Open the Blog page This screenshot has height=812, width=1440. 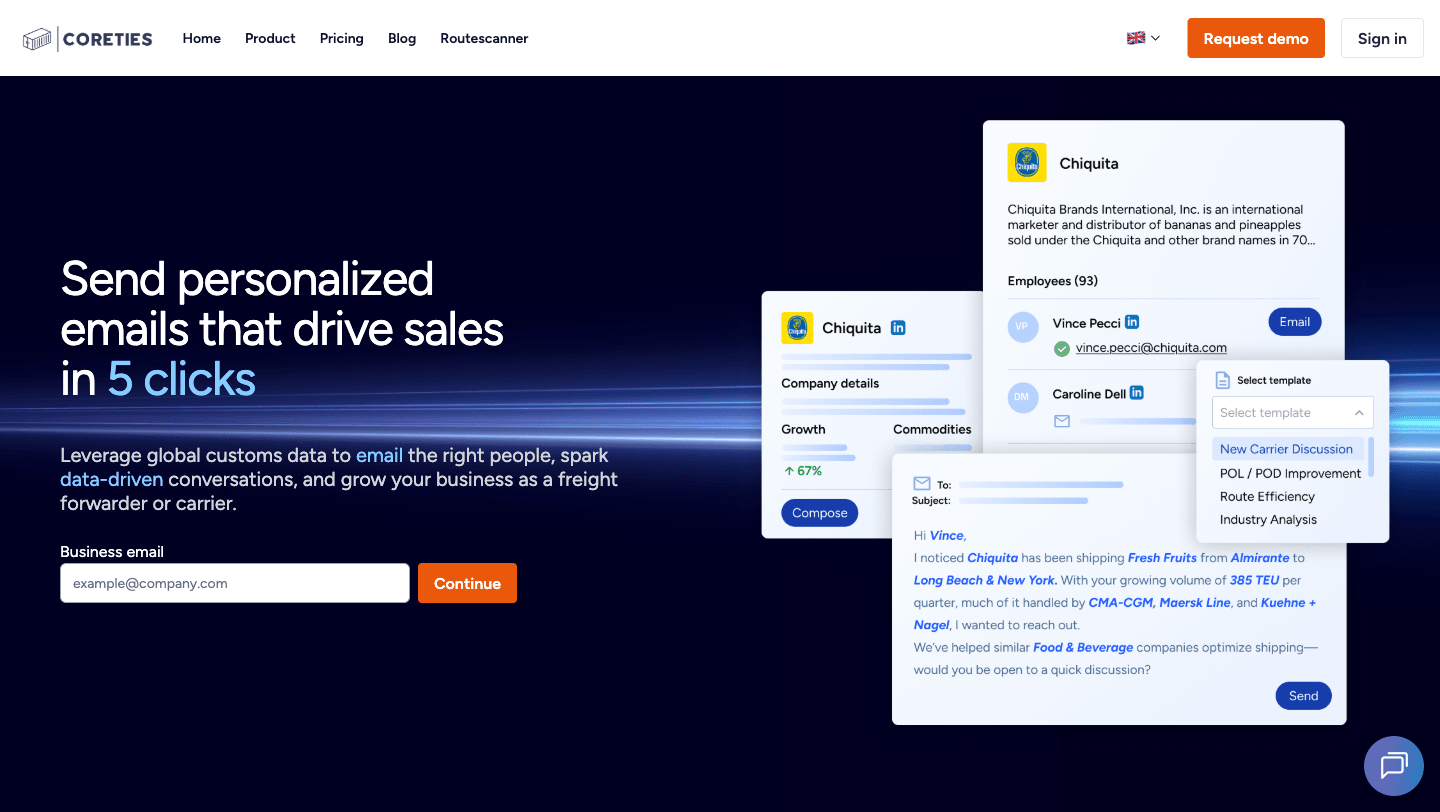tap(402, 38)
